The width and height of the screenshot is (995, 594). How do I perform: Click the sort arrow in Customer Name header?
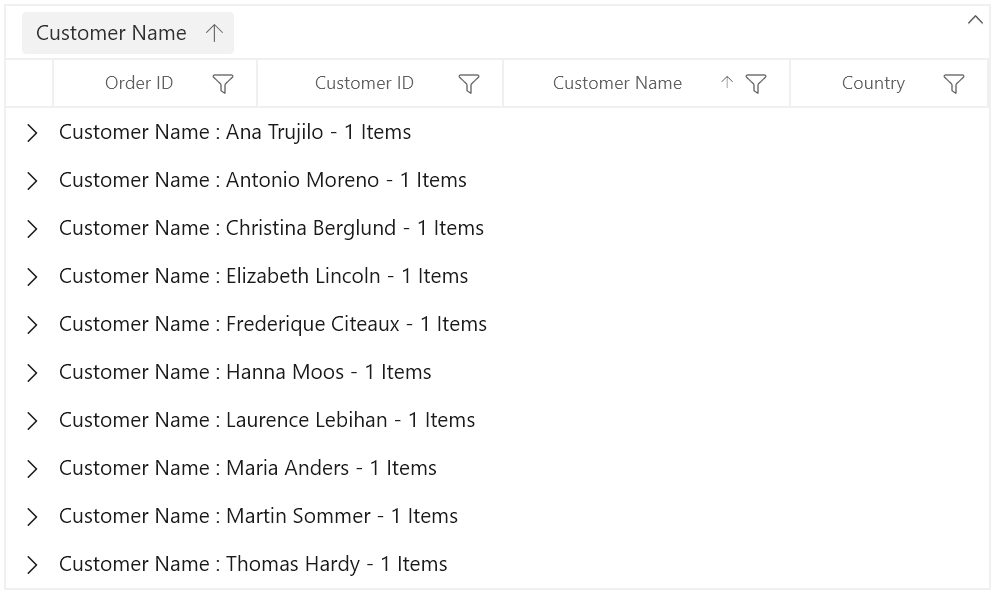(727, 82)
